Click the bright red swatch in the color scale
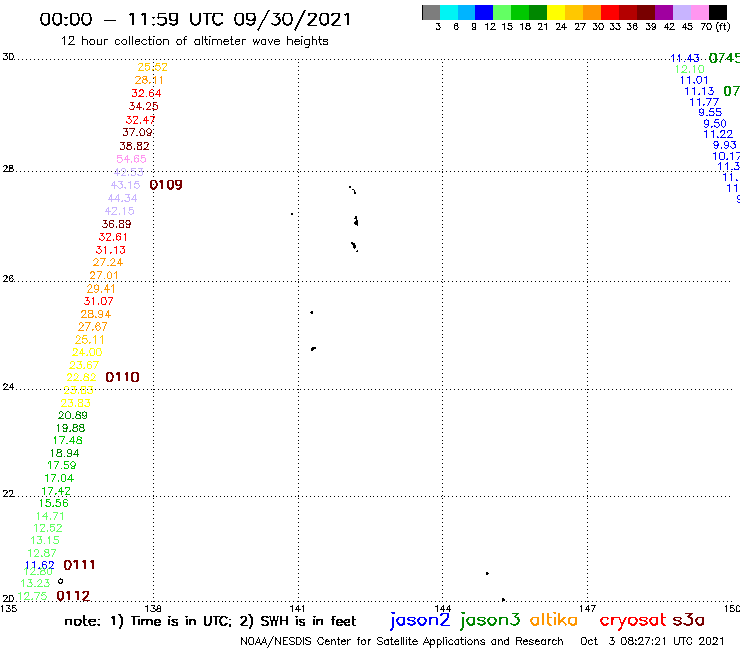The image size is (740, 650). (610, 12)
